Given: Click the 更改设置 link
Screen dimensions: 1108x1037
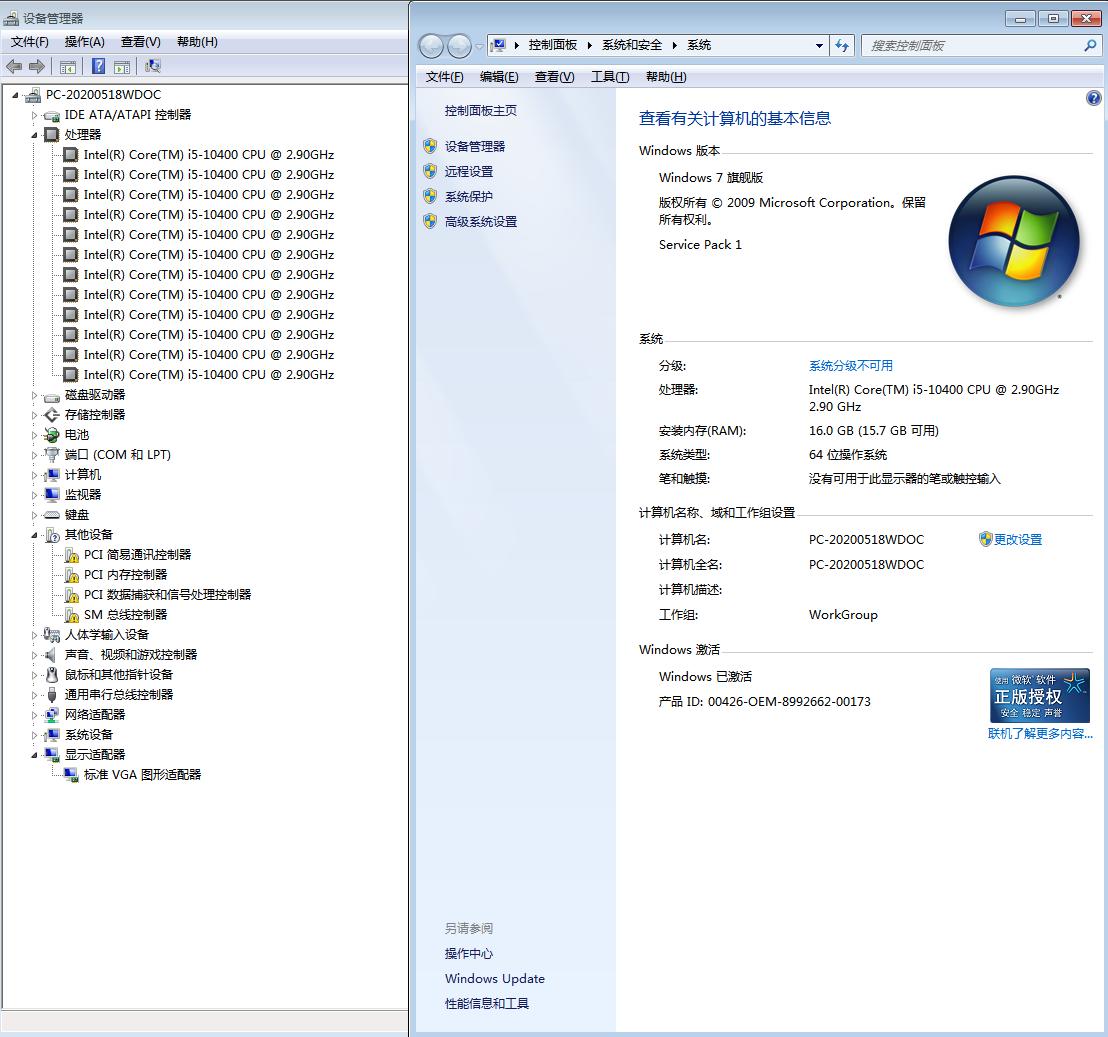Looking at the screenshot, I should pyautogui.click(x=1016, y=539).
